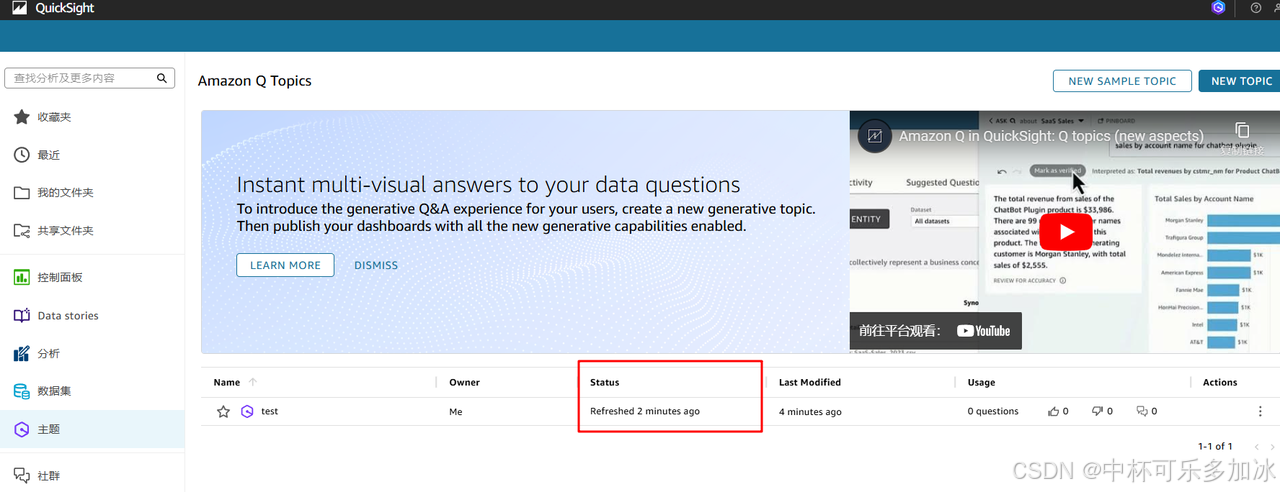1280x492 pixels.
Task: Click the '1-1 of 1' pagination text
Action: pos(1215,446)
